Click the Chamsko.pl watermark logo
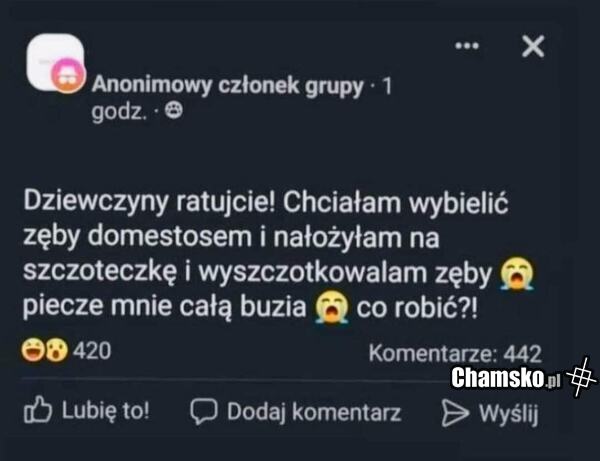The image size is (600, 461). click(506, 378)
